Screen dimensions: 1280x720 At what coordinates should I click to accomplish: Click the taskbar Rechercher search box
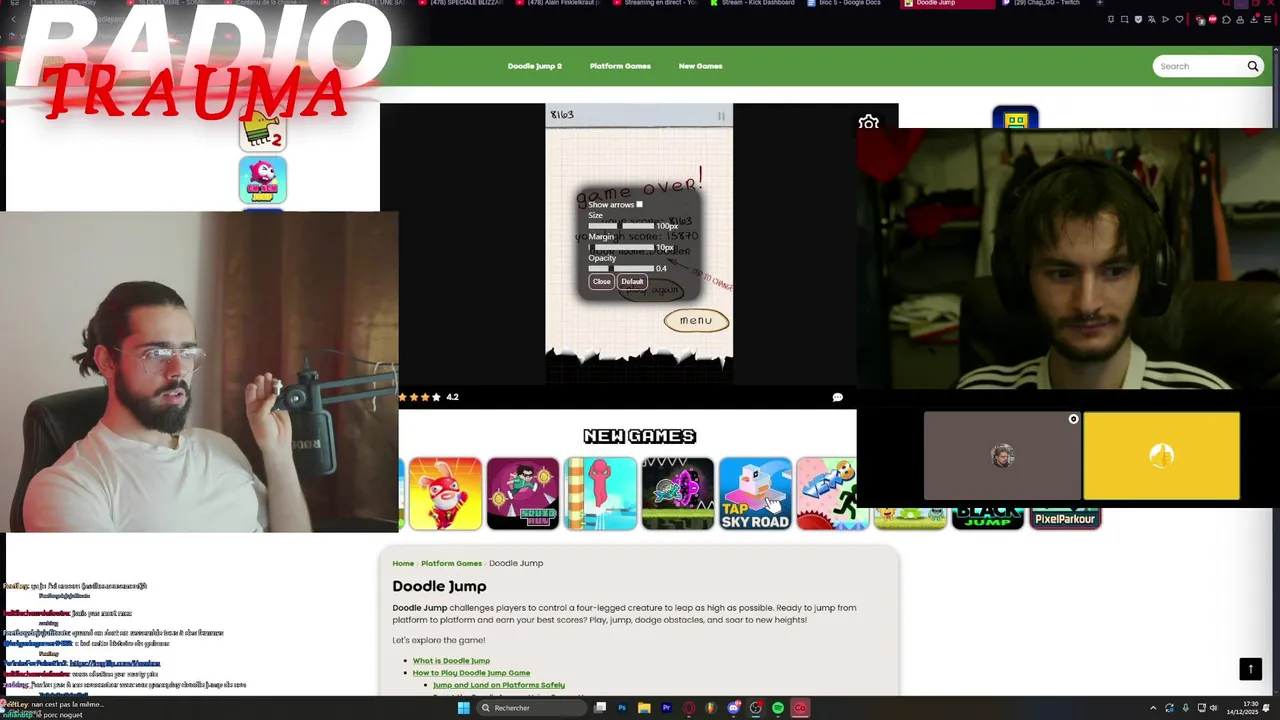[x=532, y=708]
